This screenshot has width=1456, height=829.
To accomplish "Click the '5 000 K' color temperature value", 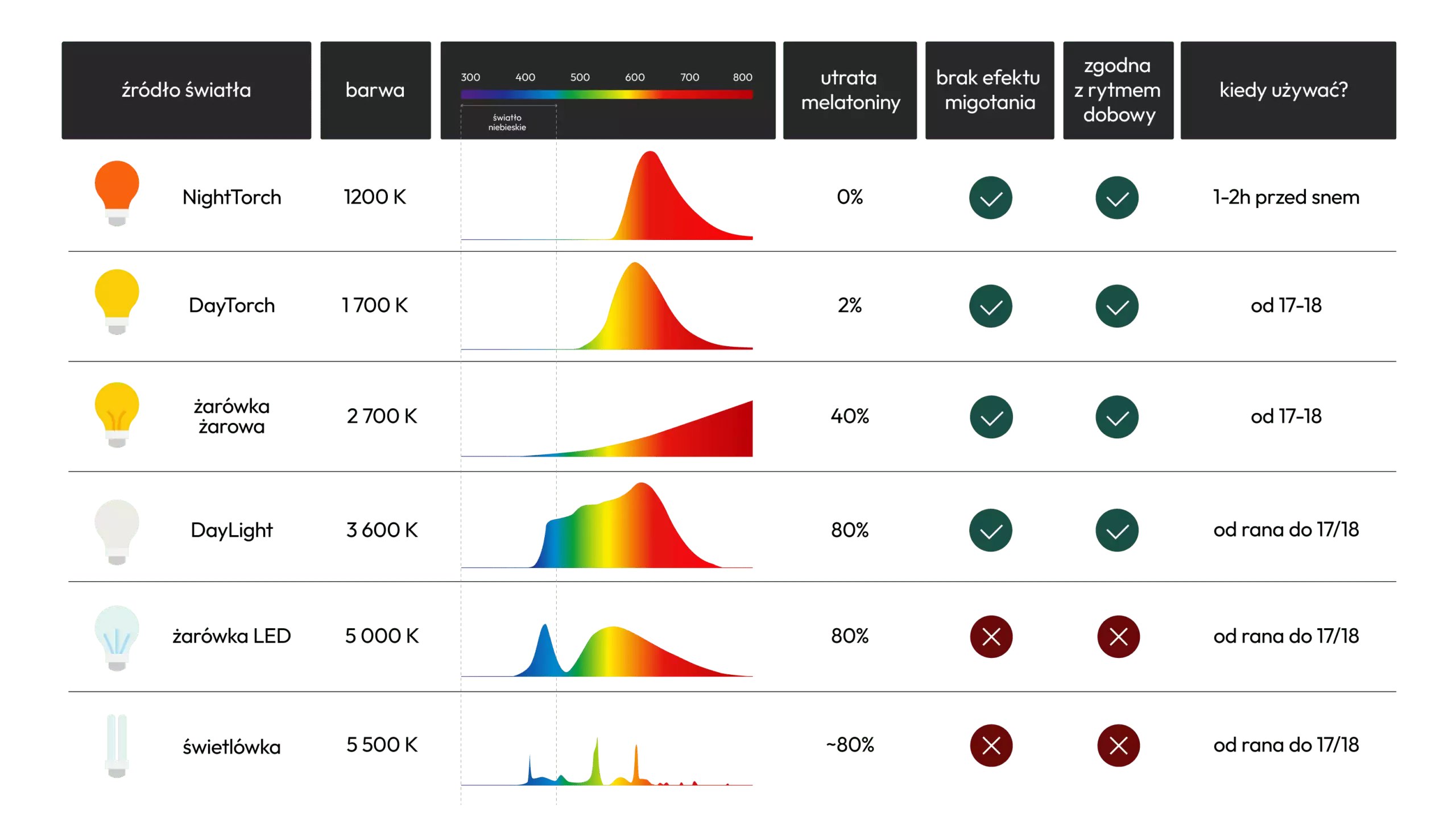I will click(382, 636).
